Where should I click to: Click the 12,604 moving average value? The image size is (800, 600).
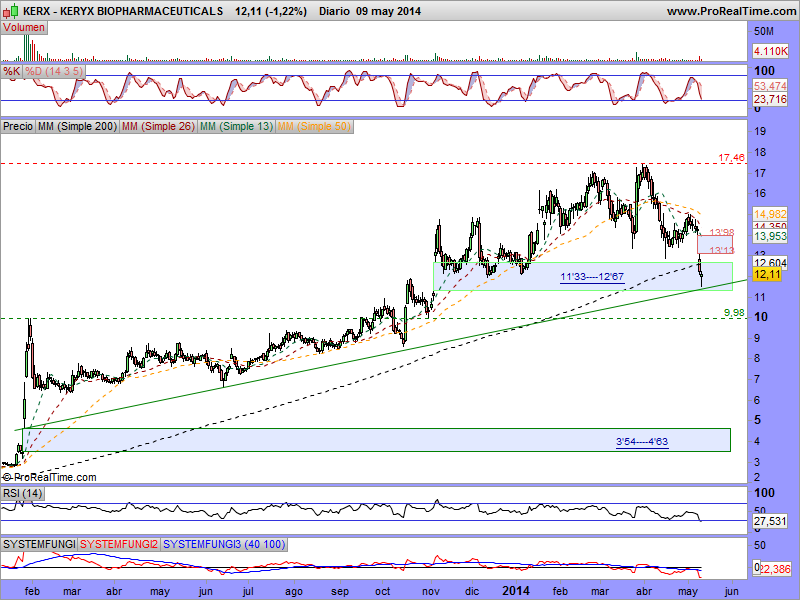[x=770, y=263]
